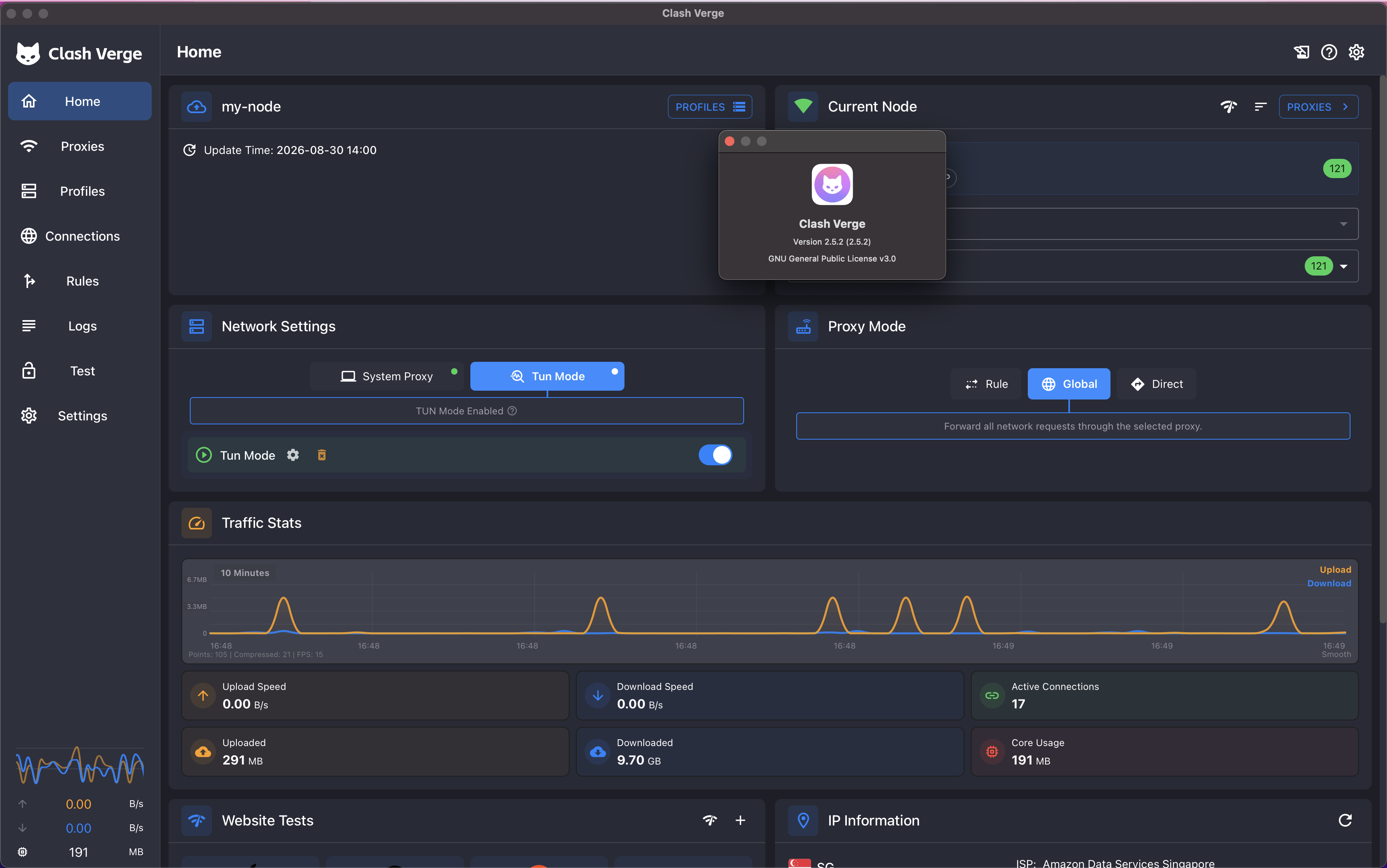The height and width of the screenshot is (868, 1387).
Task: Toggle the Tun Mode switch off
Action: [x=715, y=455]
